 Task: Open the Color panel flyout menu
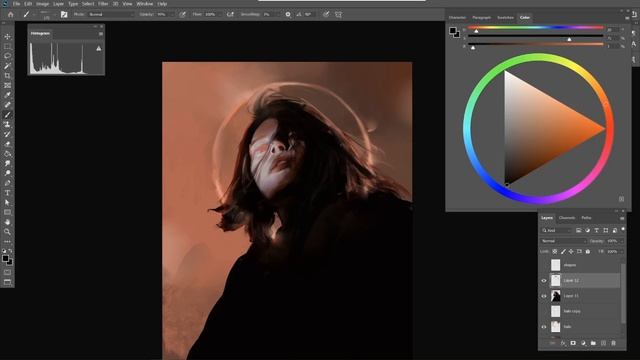[627, 18]
